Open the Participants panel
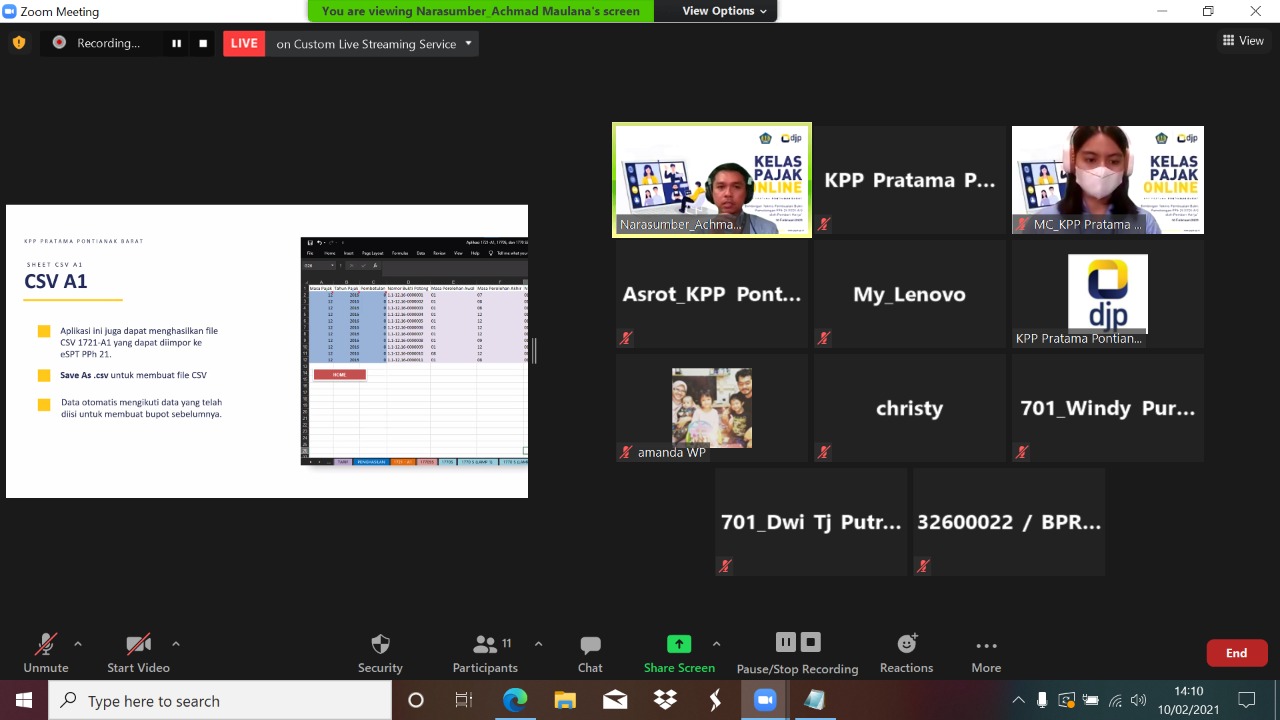 (x=485, y=644)
